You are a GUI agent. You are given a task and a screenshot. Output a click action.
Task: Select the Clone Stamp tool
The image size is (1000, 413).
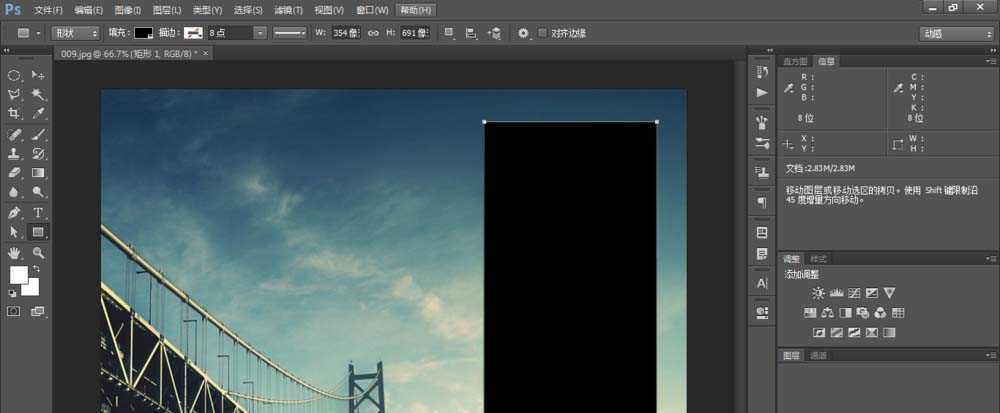point(15,153)
